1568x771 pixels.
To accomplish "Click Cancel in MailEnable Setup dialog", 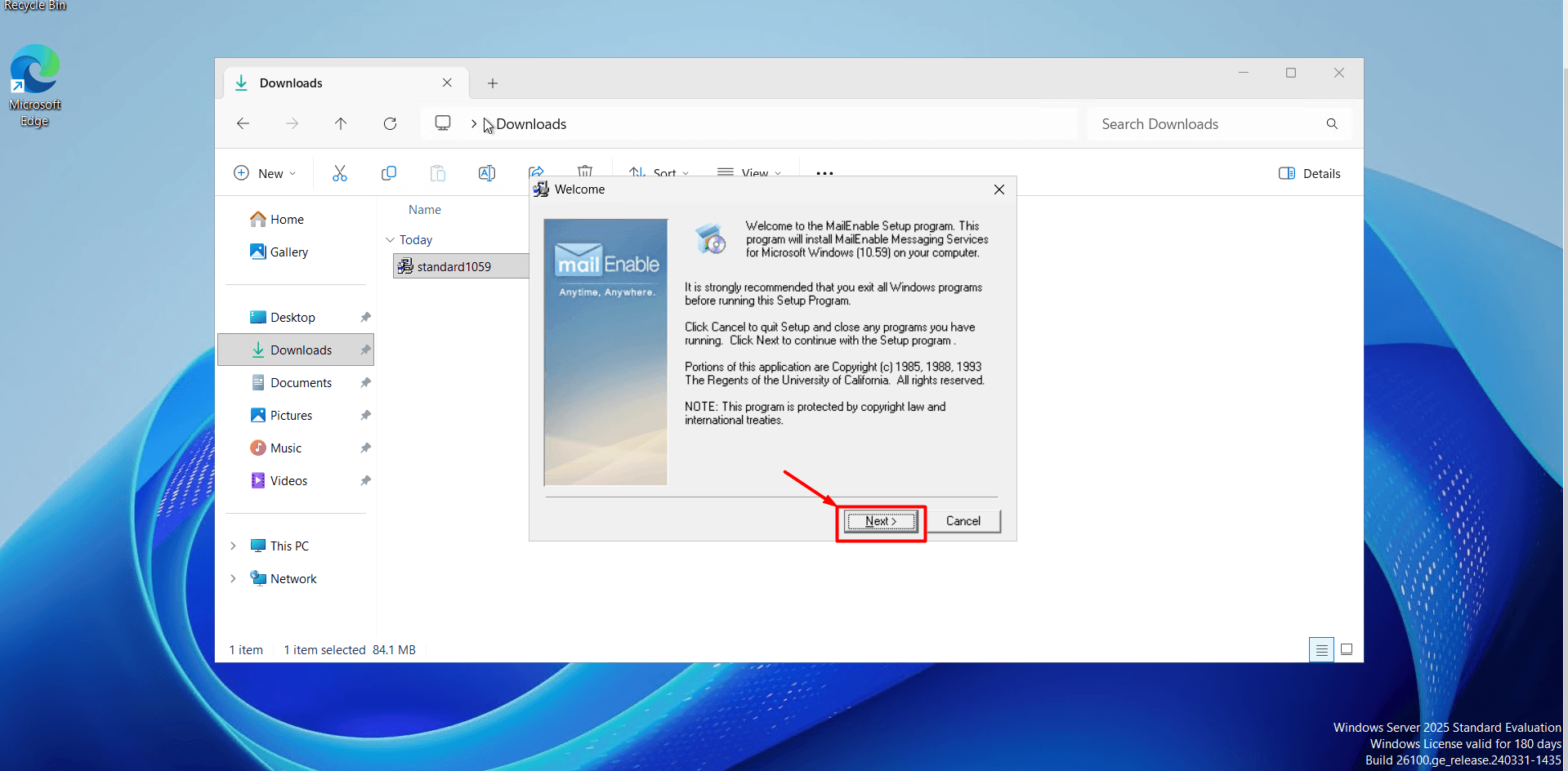I will (x=963, y=521).
